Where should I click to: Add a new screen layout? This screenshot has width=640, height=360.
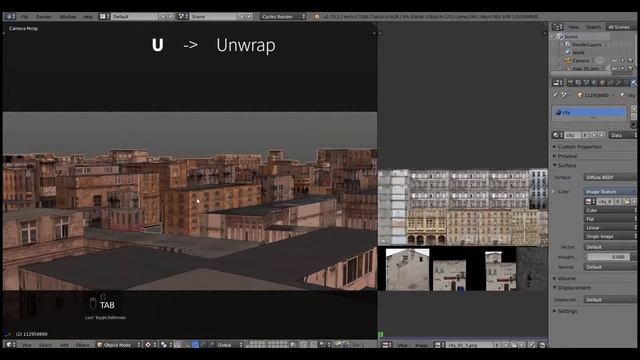click(162, 17)
